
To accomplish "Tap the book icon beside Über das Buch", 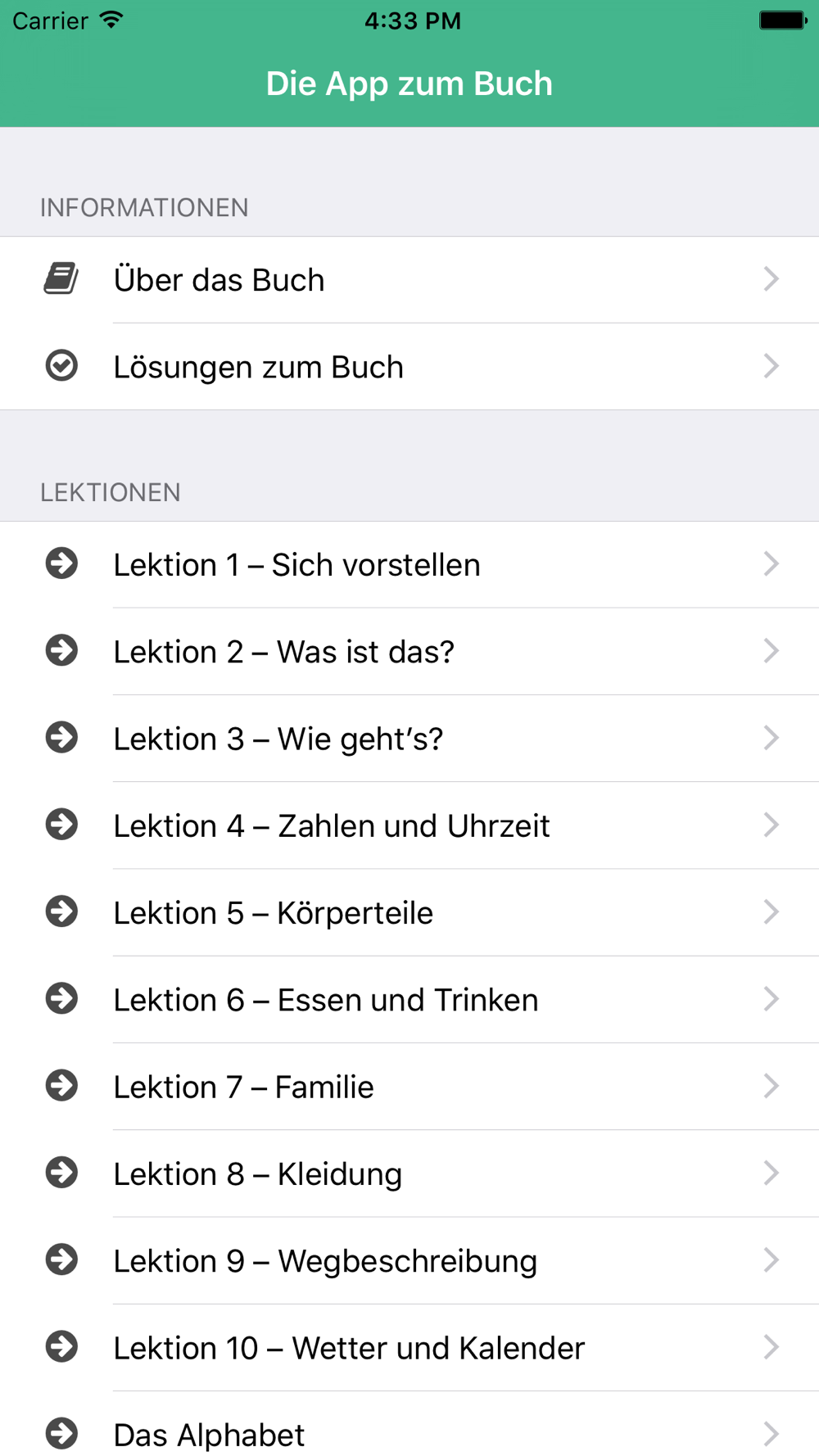I will click(61, 278).
